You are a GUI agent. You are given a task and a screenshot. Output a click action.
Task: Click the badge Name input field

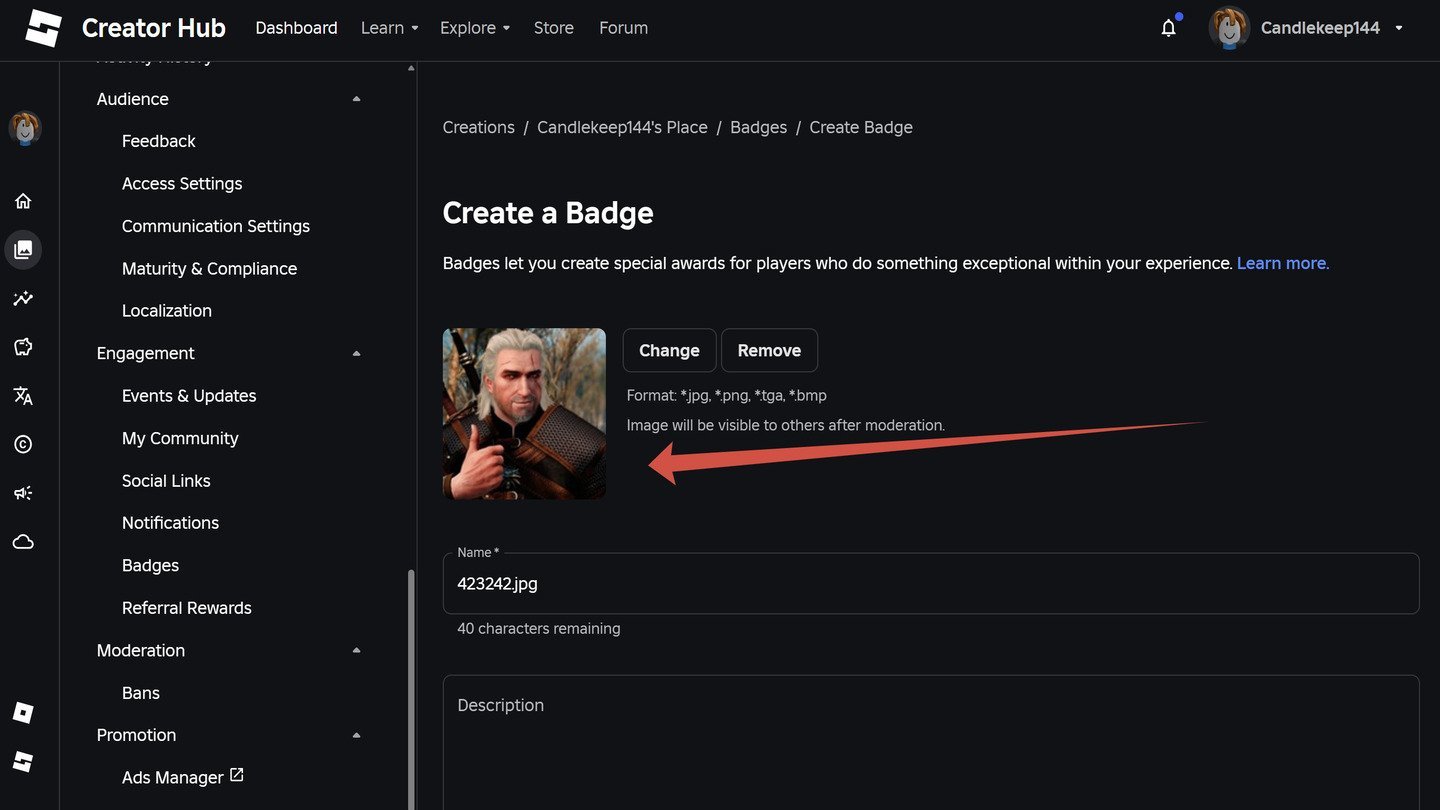pos(931,583)
